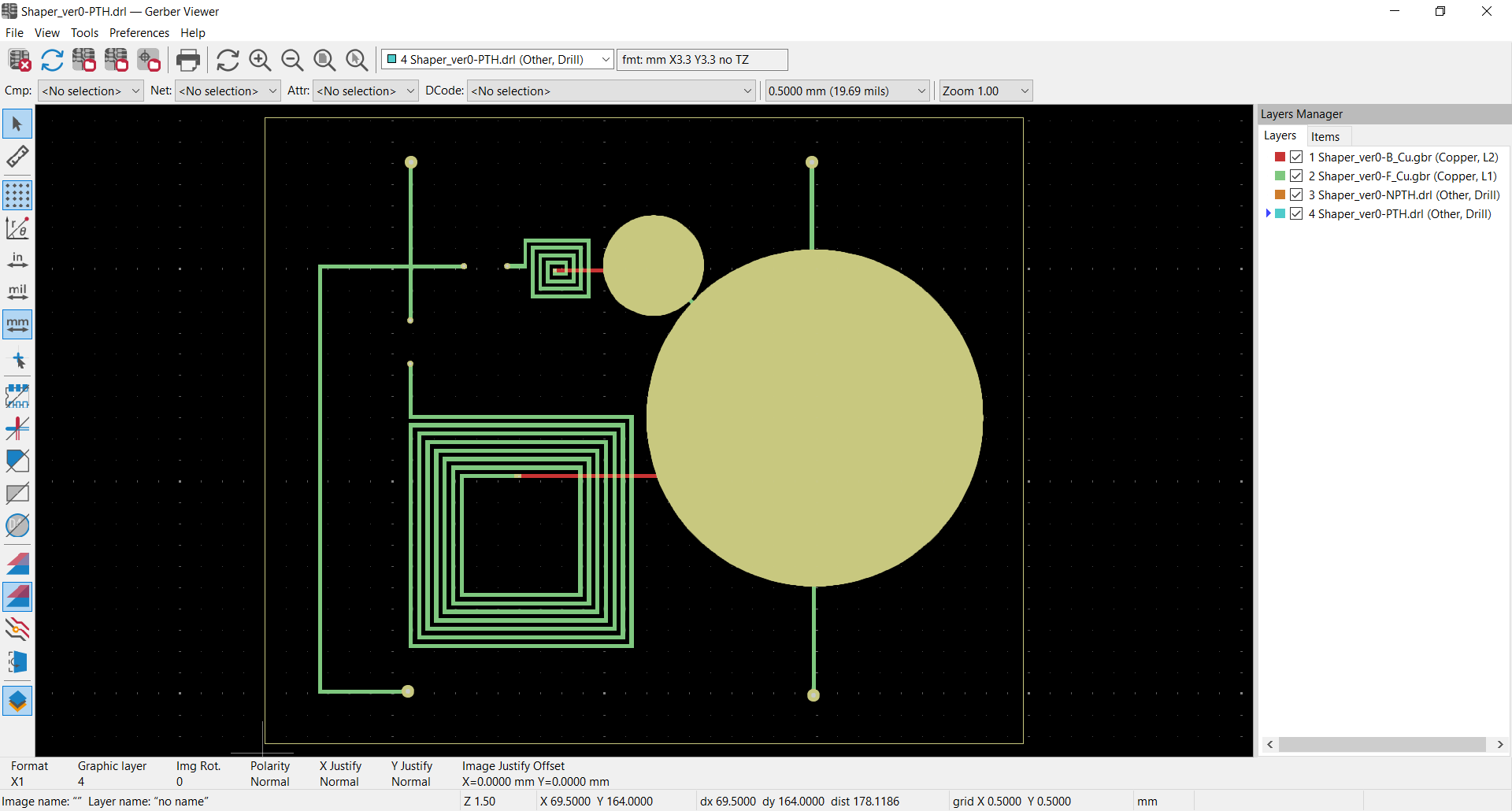This screenshot has width=1512, height=811.
Task: Uncheck the Shaper_ver0-B_Cu.gbr layer checkbox
Action: click(1296, 157)
